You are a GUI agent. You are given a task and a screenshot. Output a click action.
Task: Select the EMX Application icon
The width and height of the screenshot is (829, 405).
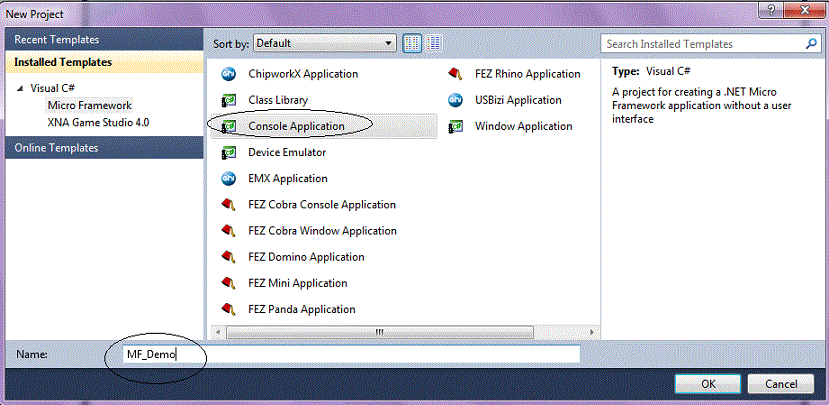point(228,179)
